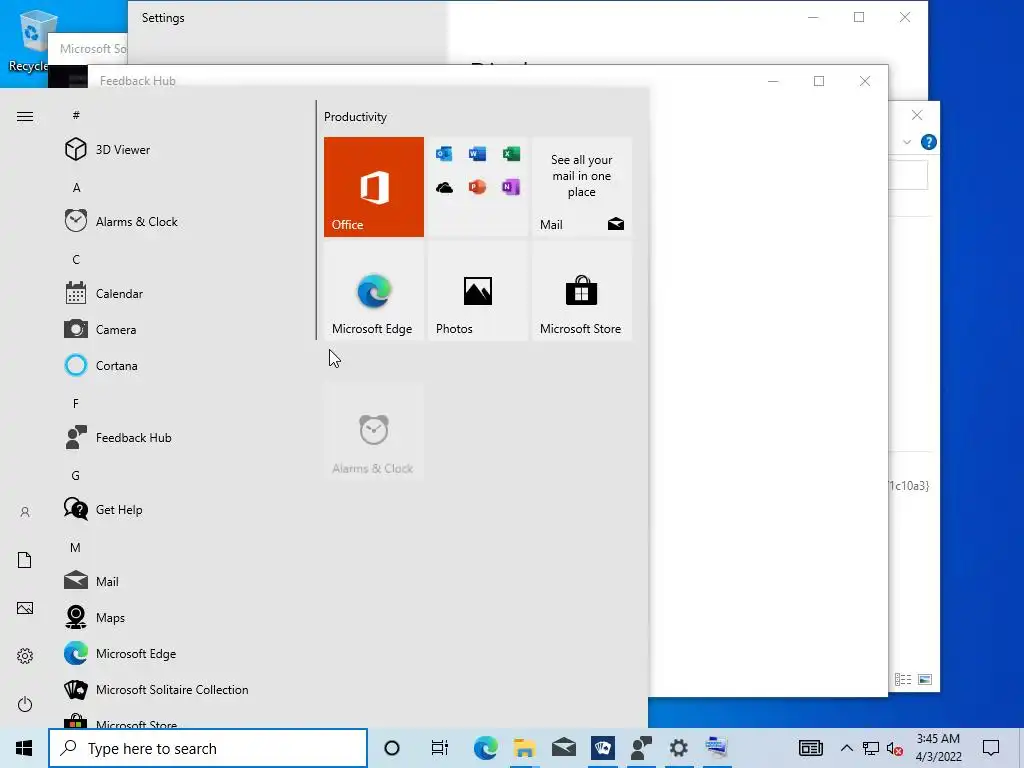Open Excel icon in Office folder tile
Image resolution: width=1024 pixels, height=768 pixels.
tap(511, 154)
